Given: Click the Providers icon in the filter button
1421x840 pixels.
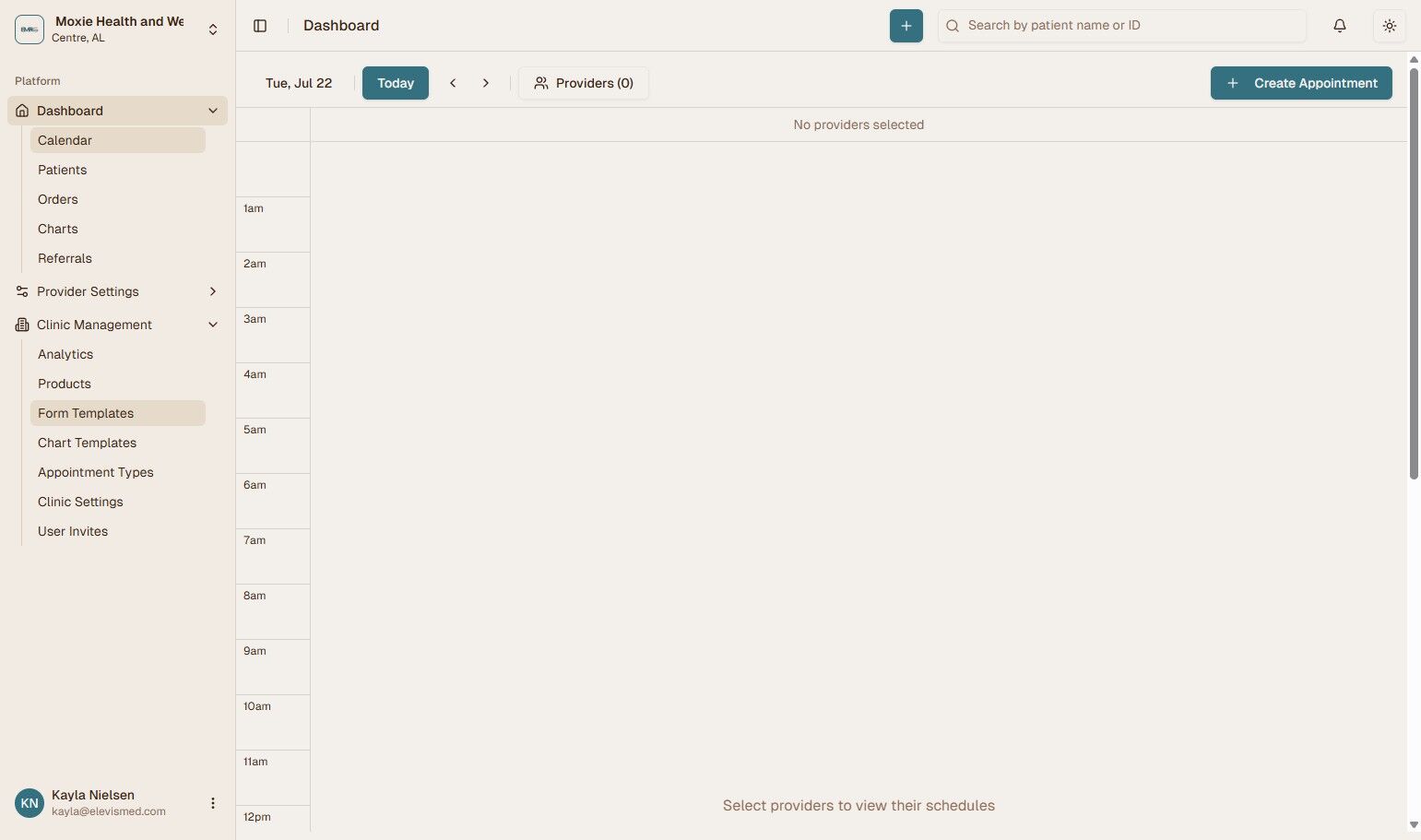Looking at the screenshot, I should click(x=541, y=83).
